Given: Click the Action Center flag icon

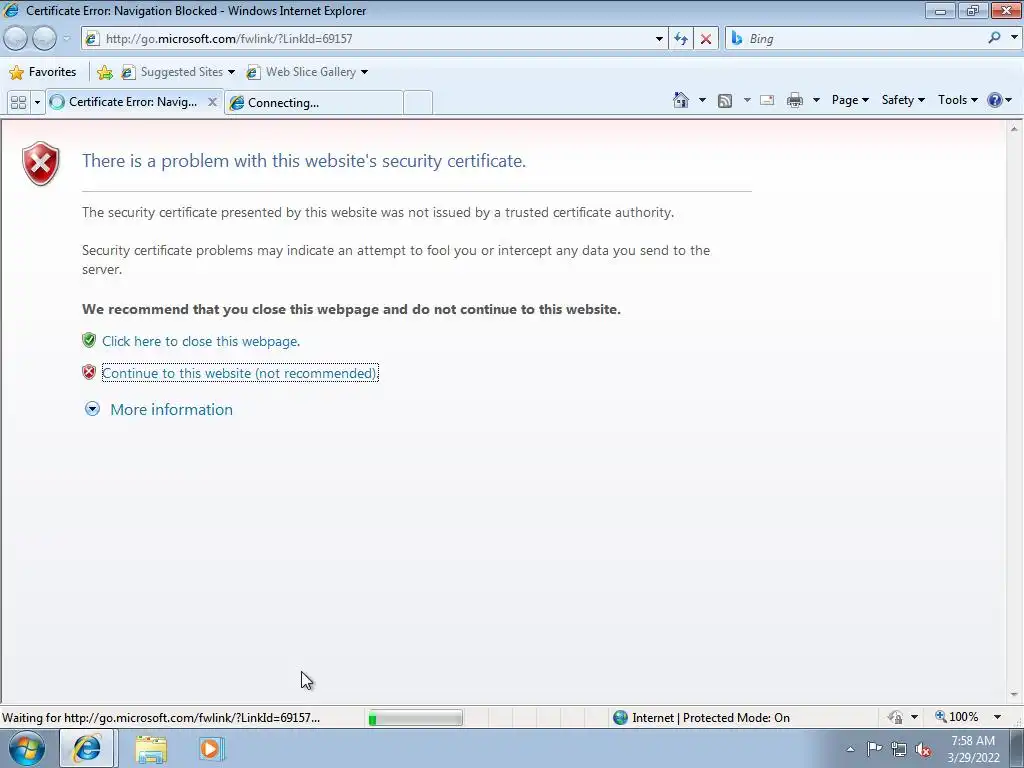Looking at the screenshot, I should pos(874,749).
